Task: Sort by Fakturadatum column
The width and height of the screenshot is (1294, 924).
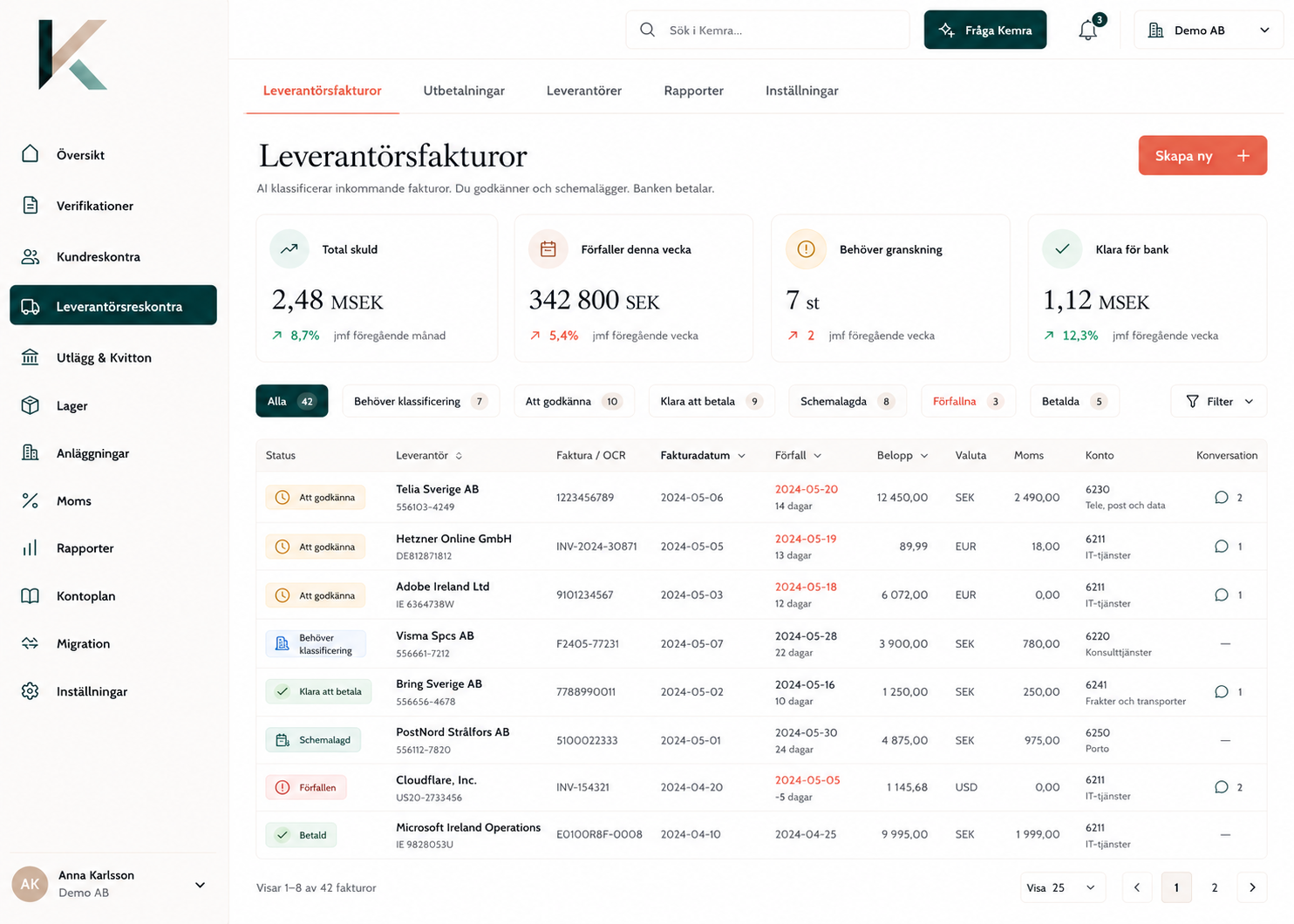Action: tap(703, 455)
